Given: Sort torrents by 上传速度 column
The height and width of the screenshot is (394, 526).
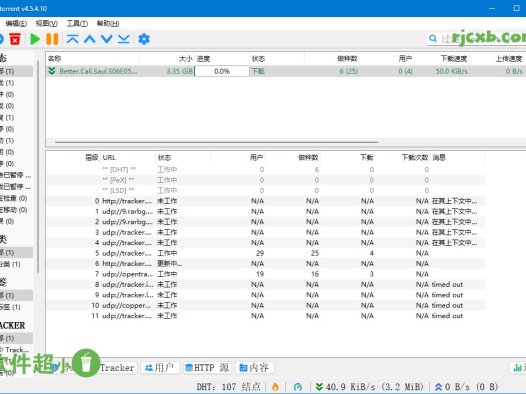Looking at the screenshot, I should 497,59.
